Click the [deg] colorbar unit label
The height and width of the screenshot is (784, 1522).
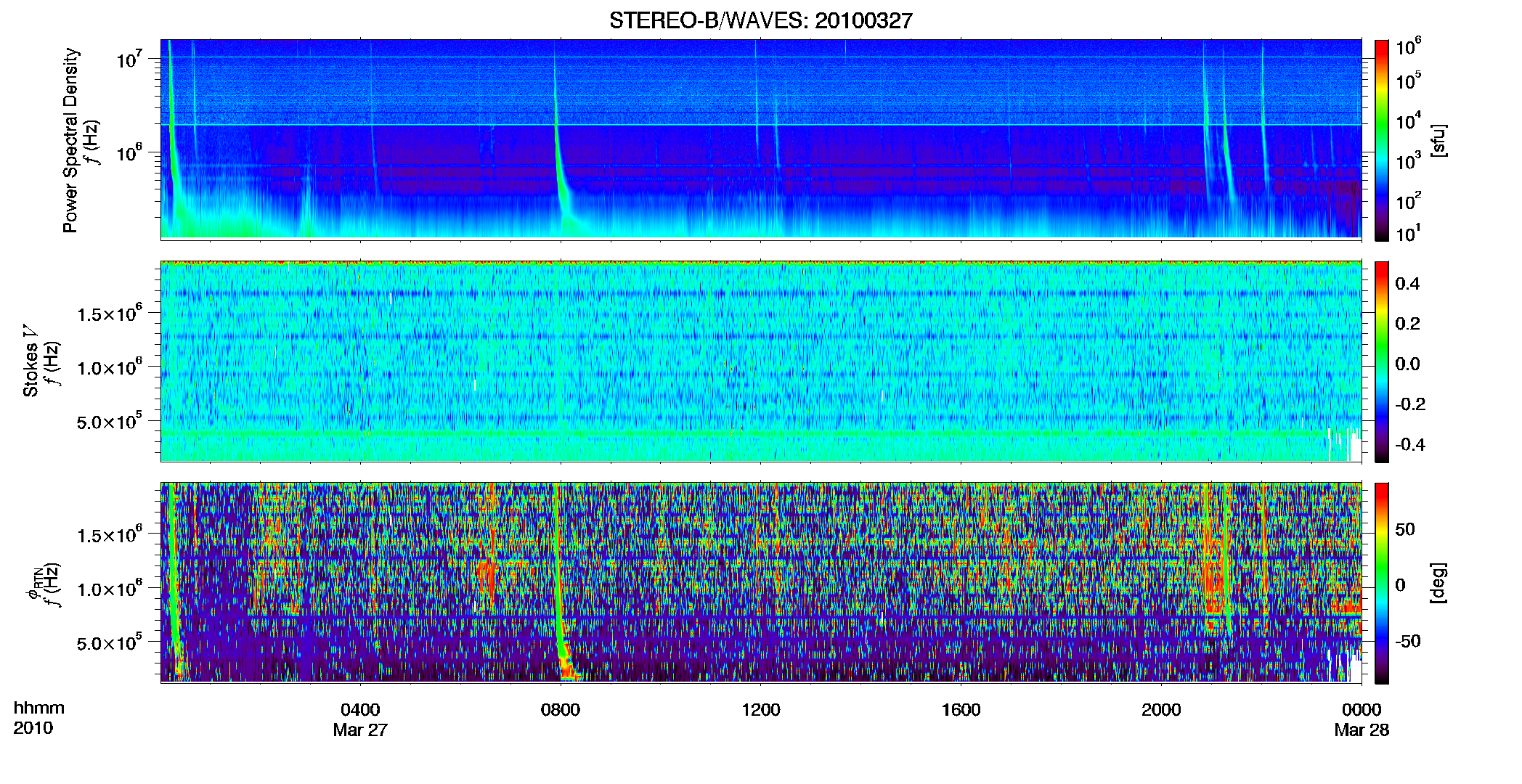[1438, 583]
